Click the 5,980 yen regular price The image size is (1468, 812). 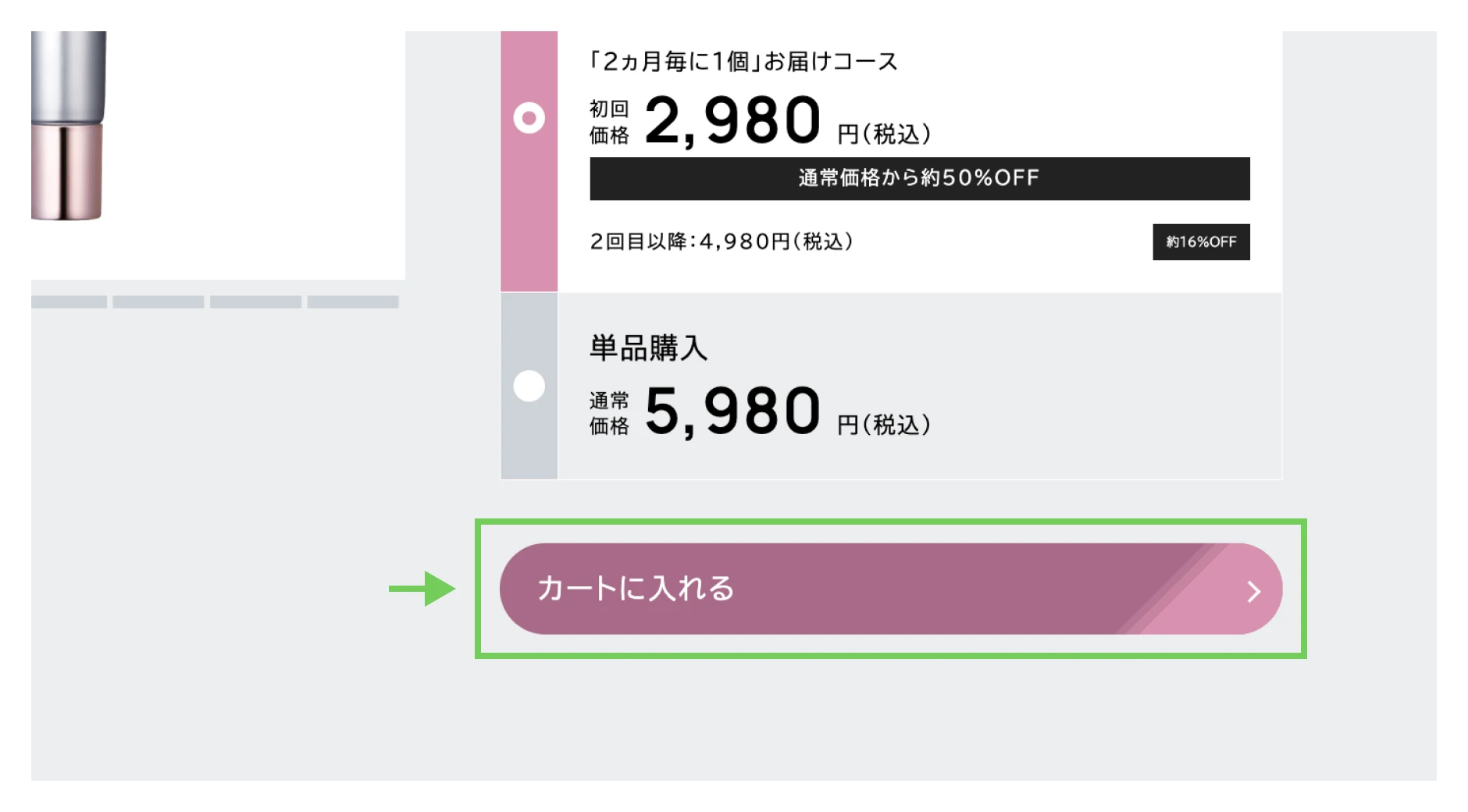point(732,411)
